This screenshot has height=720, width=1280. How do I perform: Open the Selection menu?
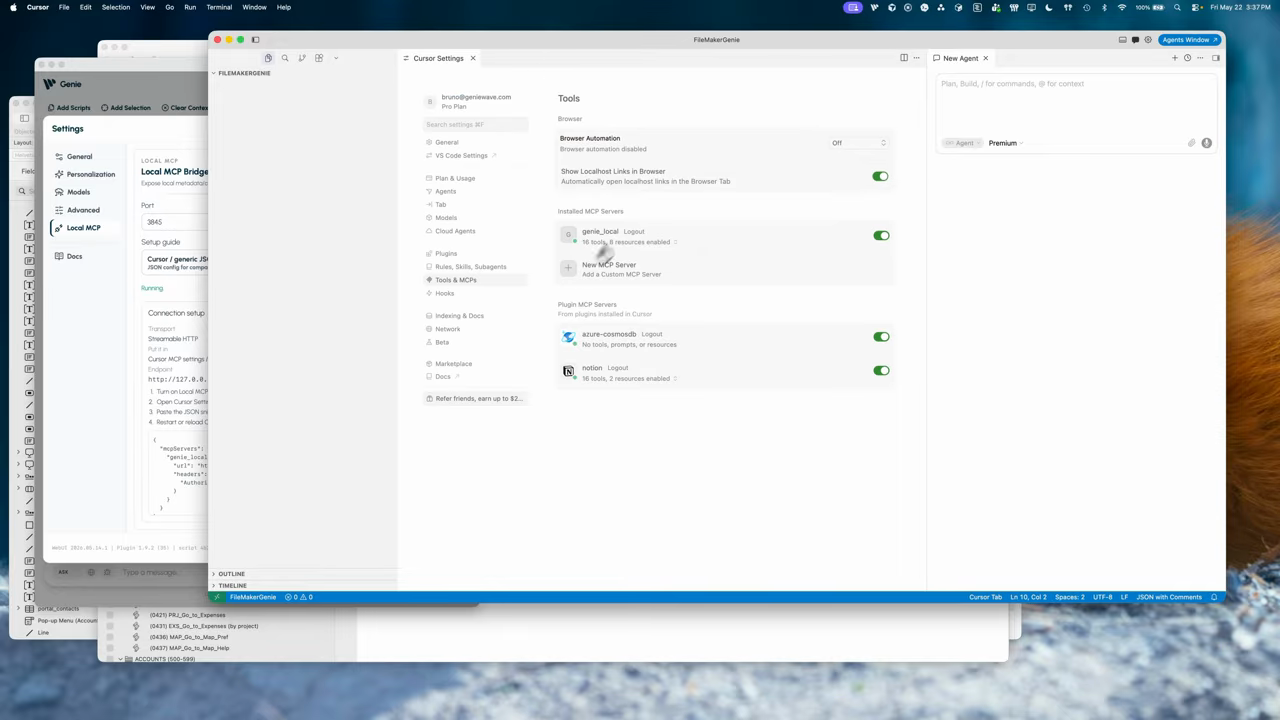coord(116,7)
